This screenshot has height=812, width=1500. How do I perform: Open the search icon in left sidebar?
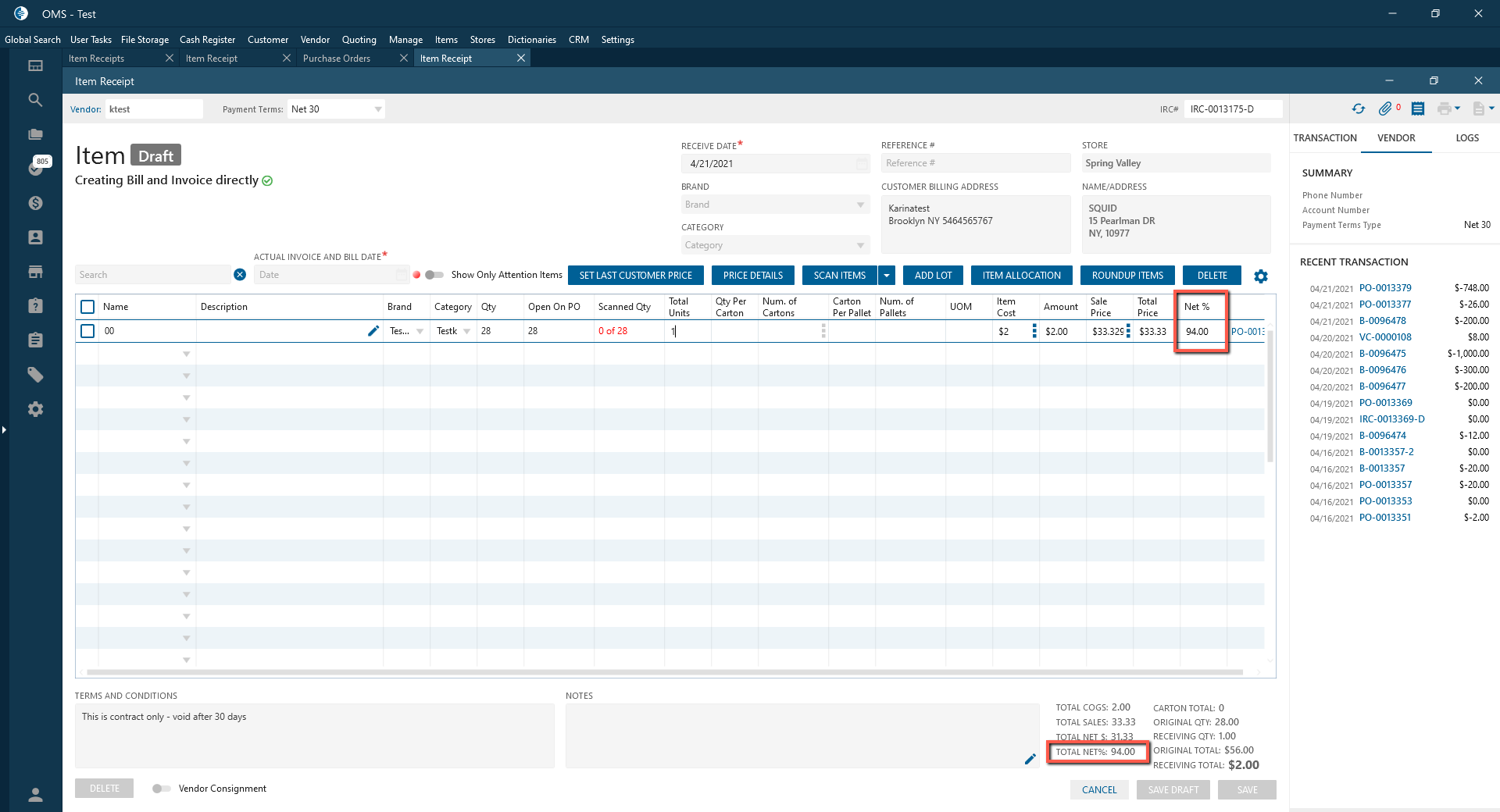point(35,100)
